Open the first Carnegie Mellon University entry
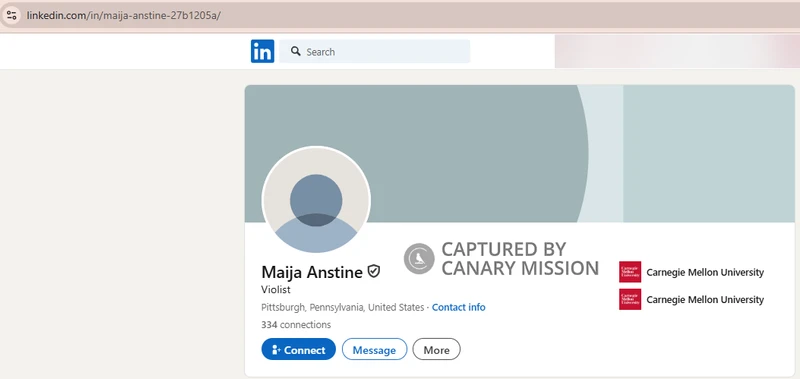The image size is (800, 379). click(691, 272)
